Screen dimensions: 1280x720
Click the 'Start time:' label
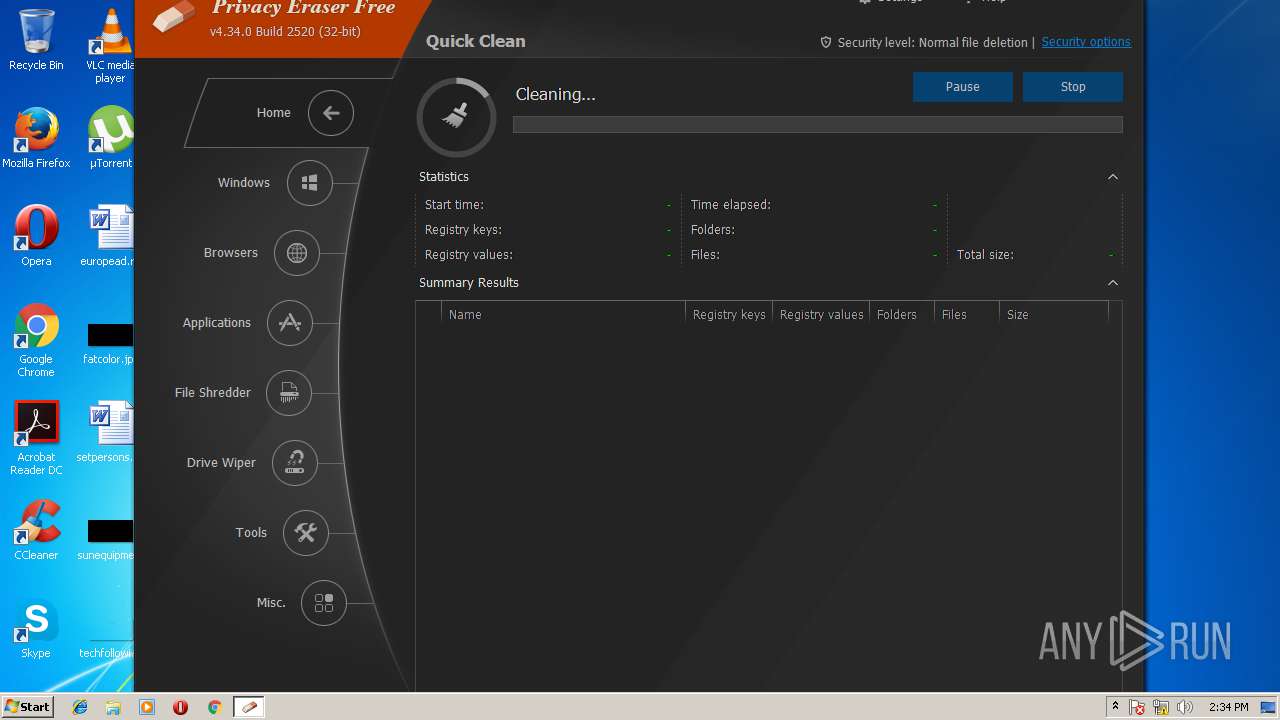(x=454, y=205)
